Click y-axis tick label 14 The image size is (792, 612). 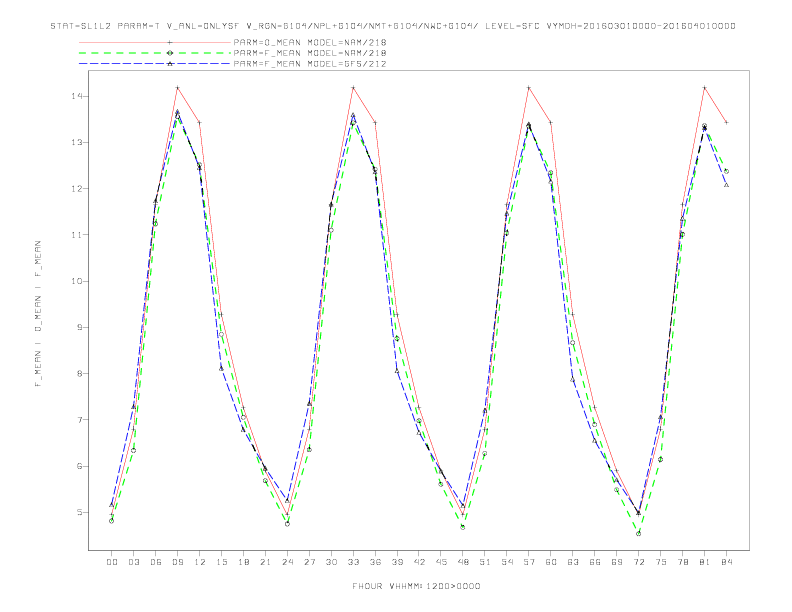(x=77, y=96)
